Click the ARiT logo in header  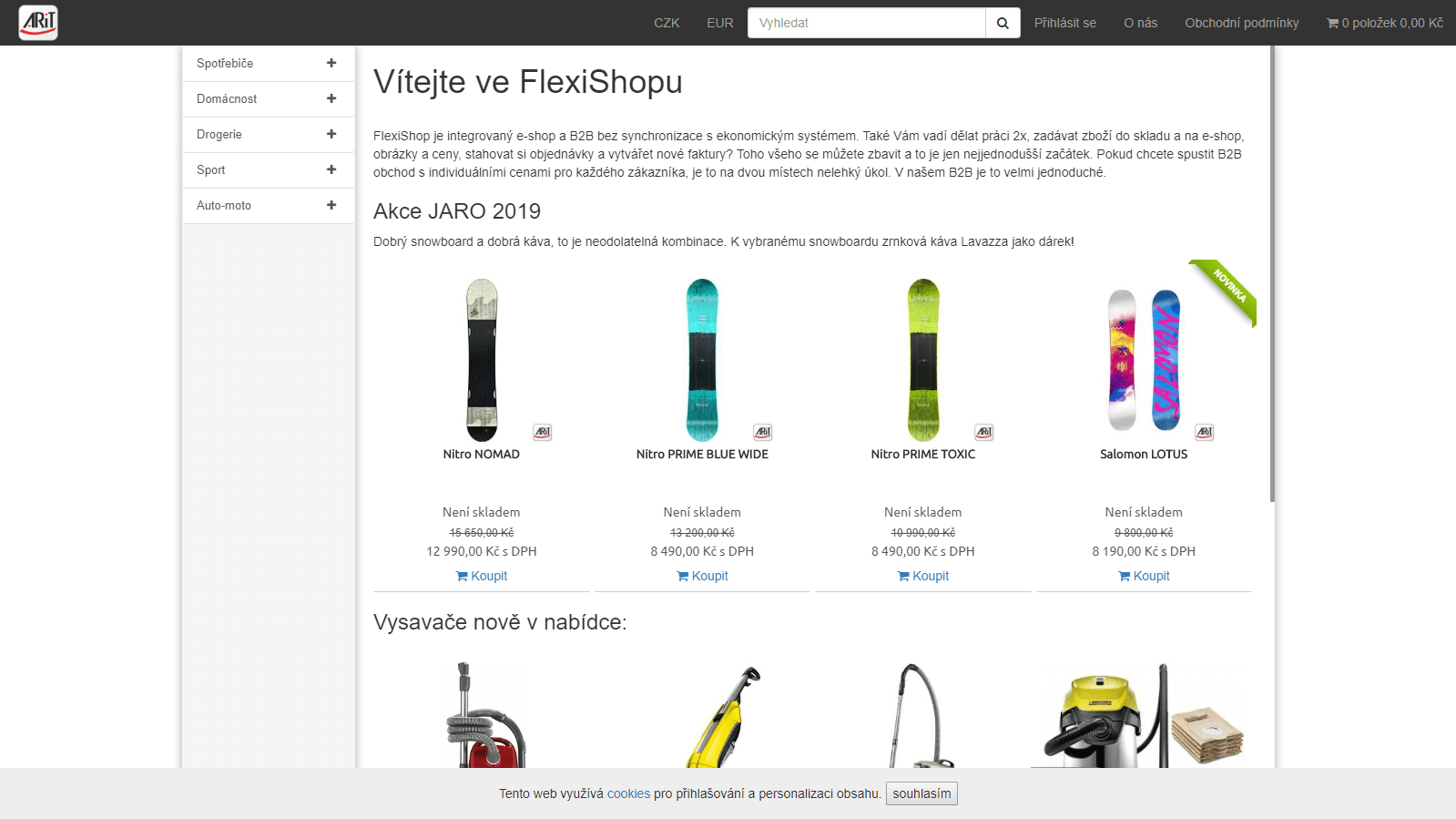click(38, 23)
